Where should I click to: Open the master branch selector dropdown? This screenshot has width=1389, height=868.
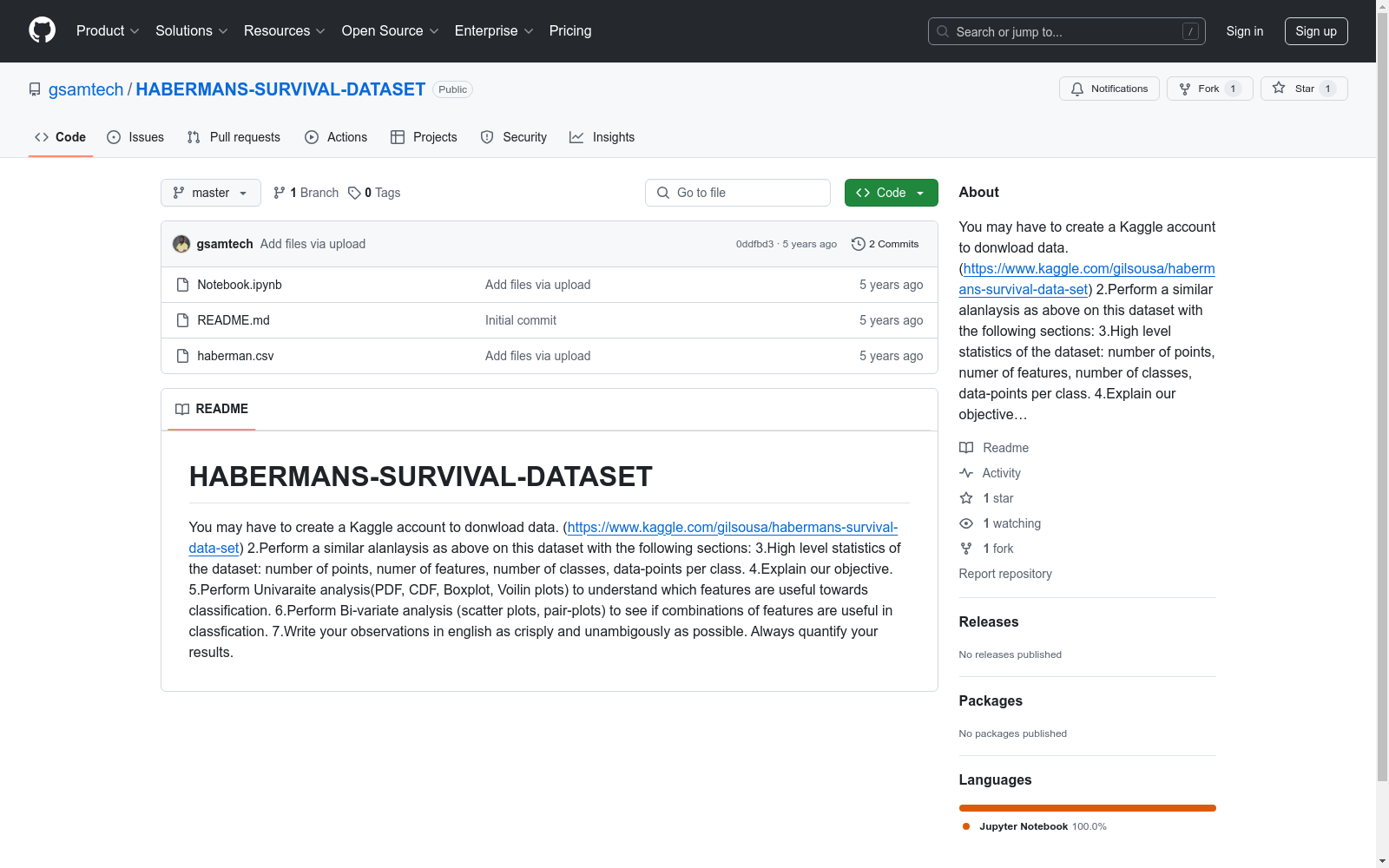tap(211, 193)
